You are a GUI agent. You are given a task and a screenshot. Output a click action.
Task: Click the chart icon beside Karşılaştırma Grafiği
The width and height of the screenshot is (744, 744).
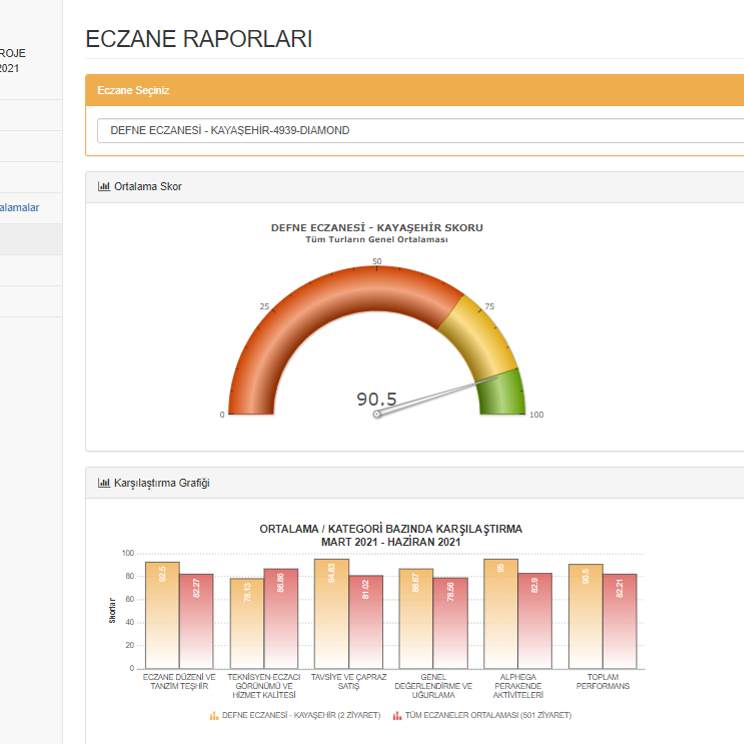(103, 483)
